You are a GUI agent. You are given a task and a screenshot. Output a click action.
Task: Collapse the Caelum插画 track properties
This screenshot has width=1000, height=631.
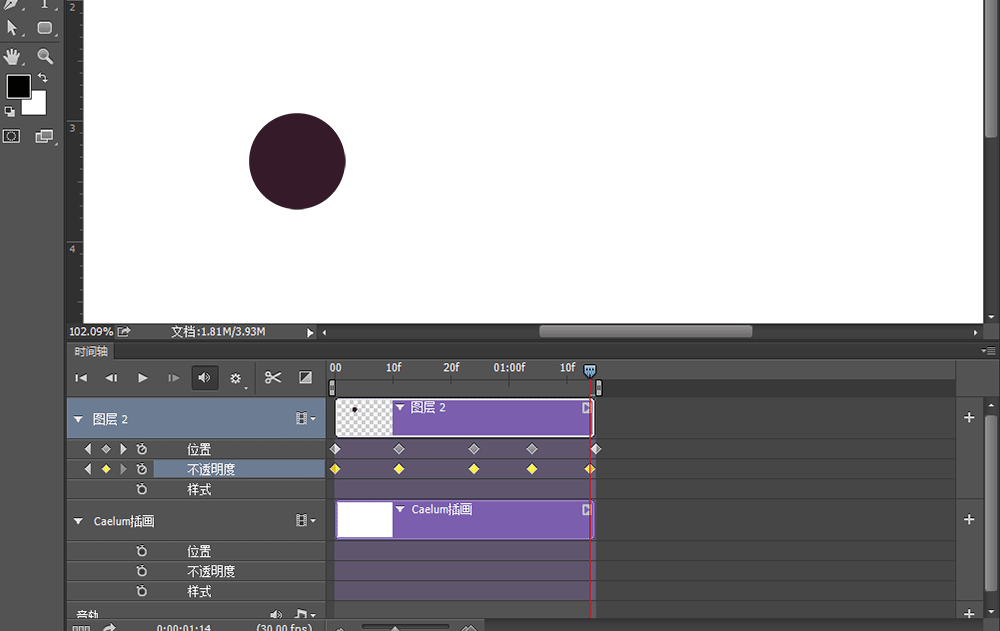coord(78,520)
